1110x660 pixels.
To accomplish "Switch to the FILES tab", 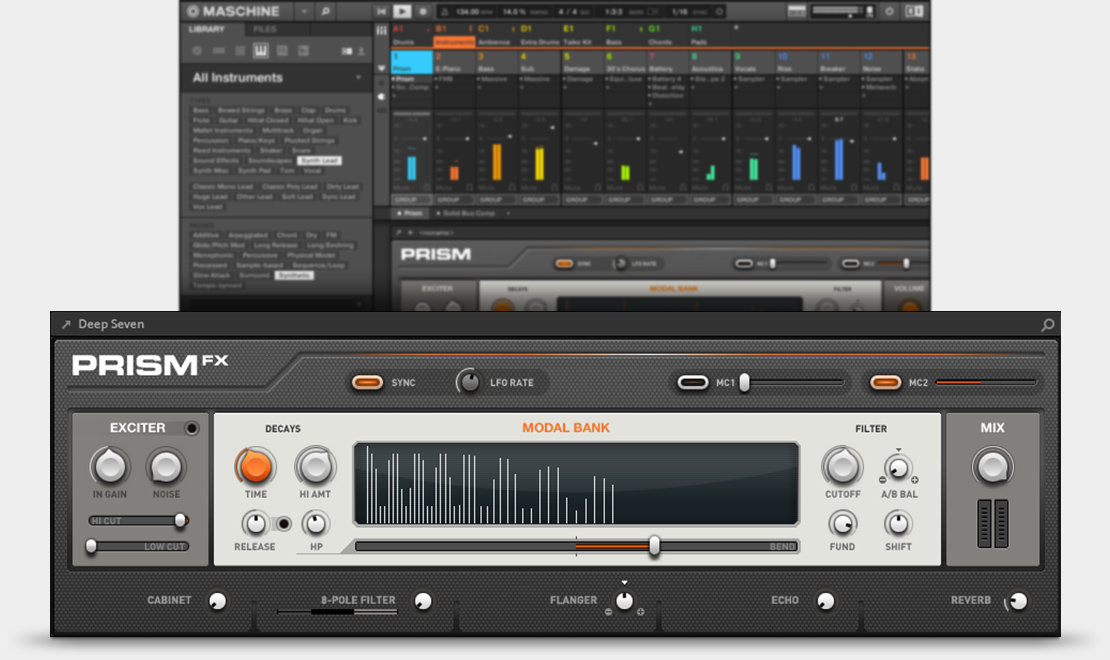I will [x=265, y=29].
